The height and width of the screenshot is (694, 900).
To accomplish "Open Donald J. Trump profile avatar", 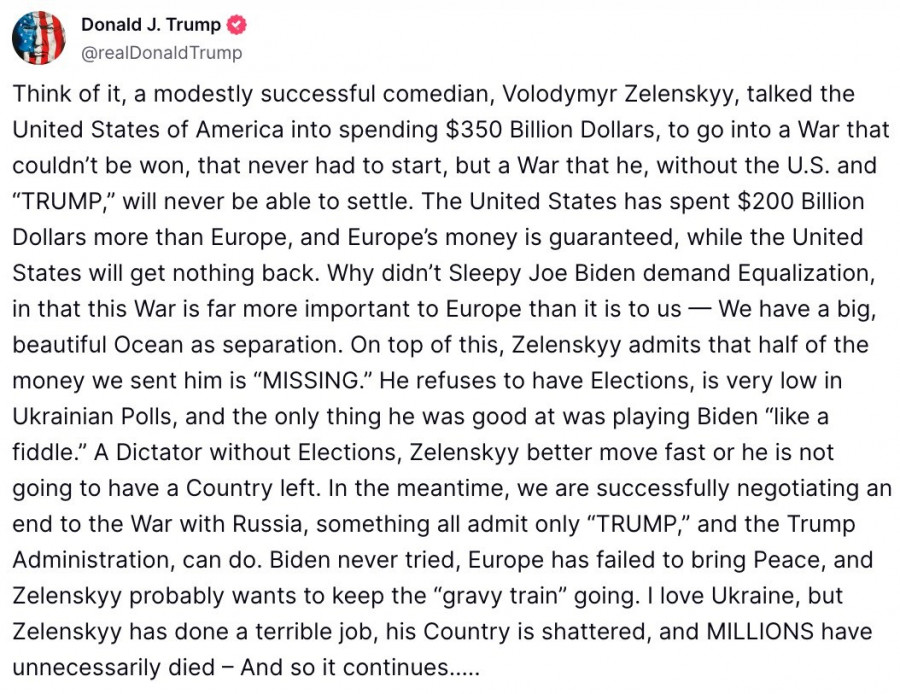I will click(38, 38).
